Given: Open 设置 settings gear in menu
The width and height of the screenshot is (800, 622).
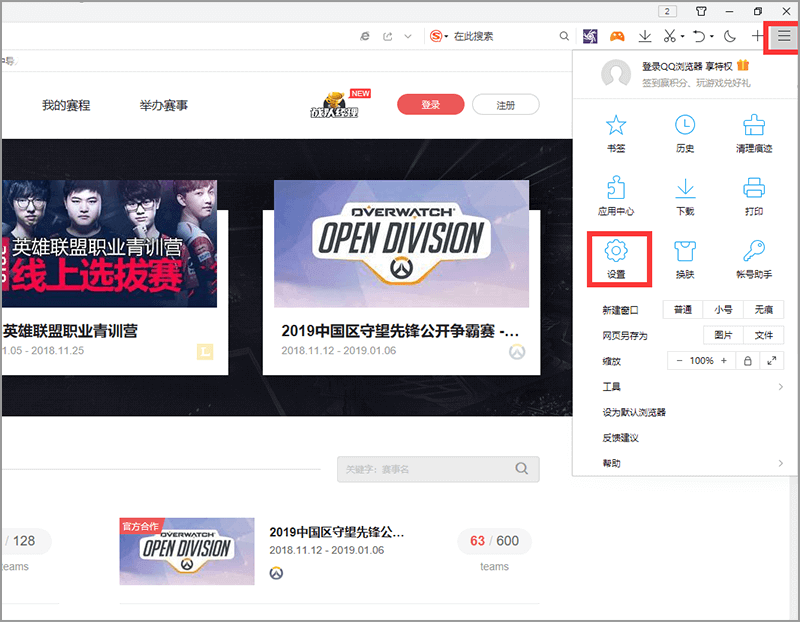Looking at the screenshot, I should coord(616,260).
